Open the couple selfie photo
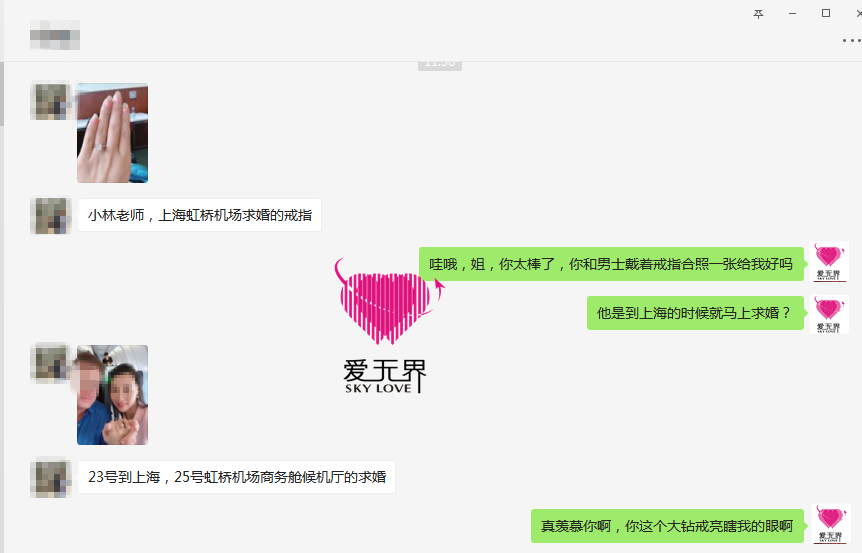862x553 pixels. [x=112, y=395]
